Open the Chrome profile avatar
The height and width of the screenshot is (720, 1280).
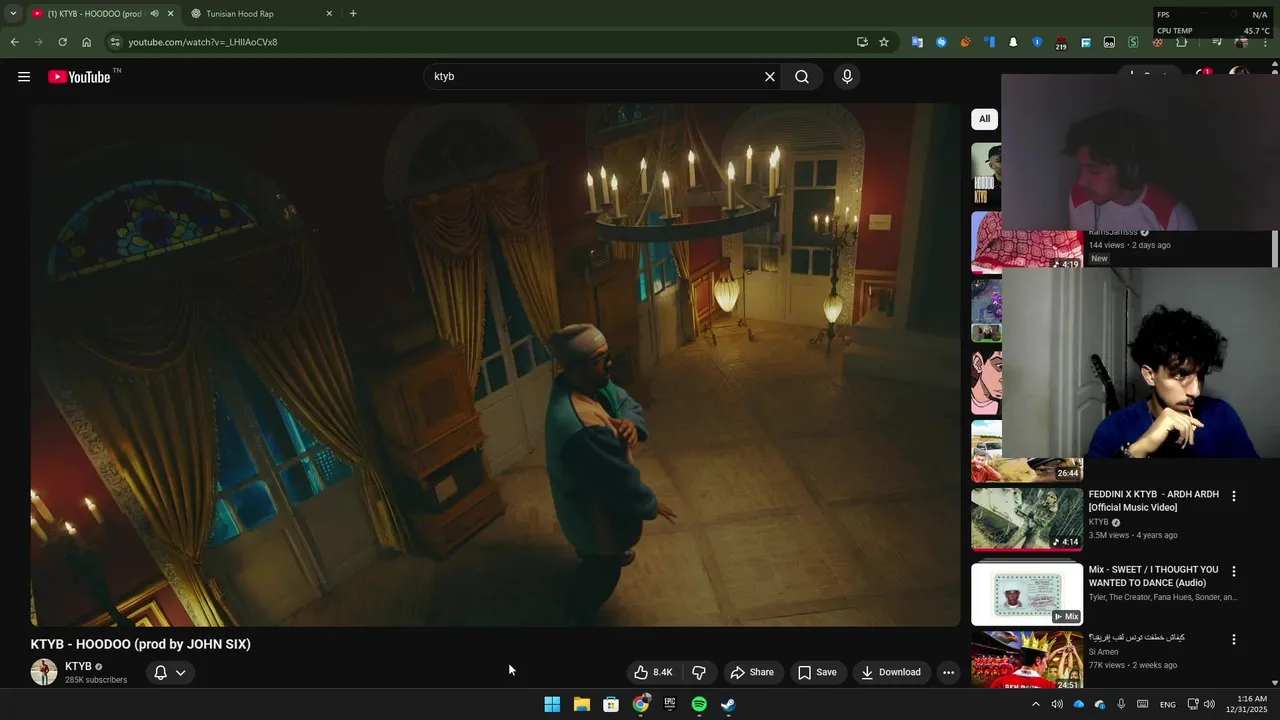(1241, 42)
